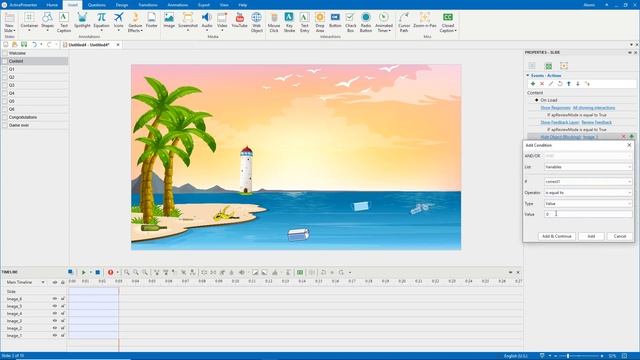Add a Mouse Click interaction
640x360 pixels.
coord(274,21)
